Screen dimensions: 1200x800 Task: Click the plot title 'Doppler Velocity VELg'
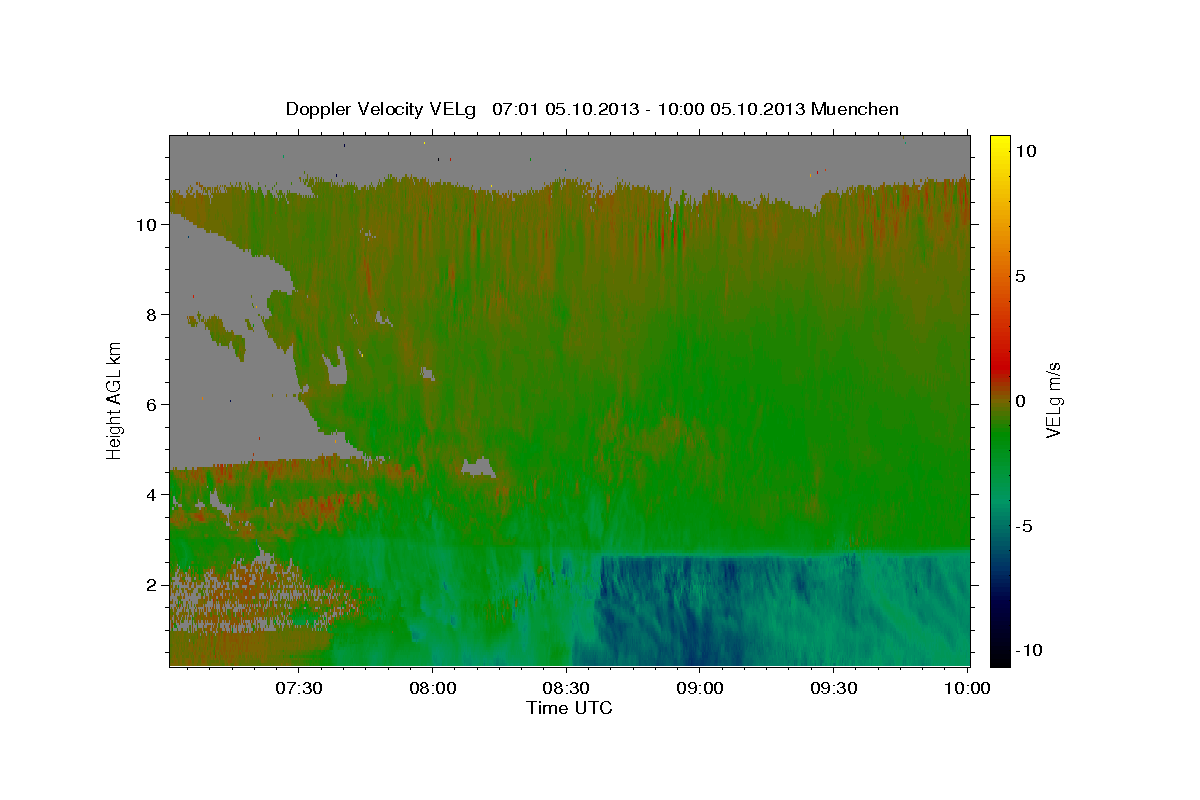pyautogui.click(x=383, y=109)
